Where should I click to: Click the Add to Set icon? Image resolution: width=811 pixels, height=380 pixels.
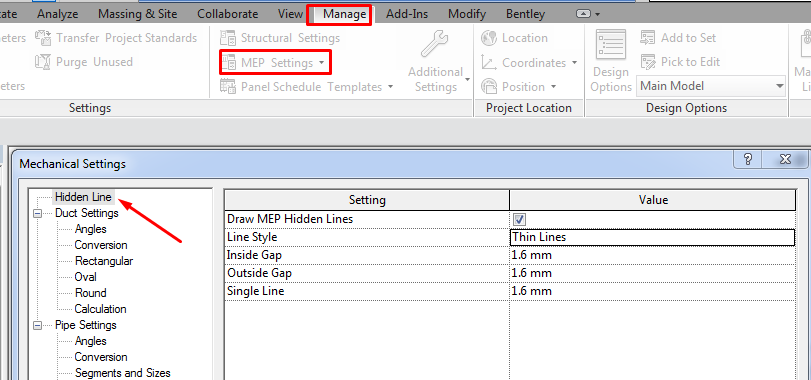point(648,38)
